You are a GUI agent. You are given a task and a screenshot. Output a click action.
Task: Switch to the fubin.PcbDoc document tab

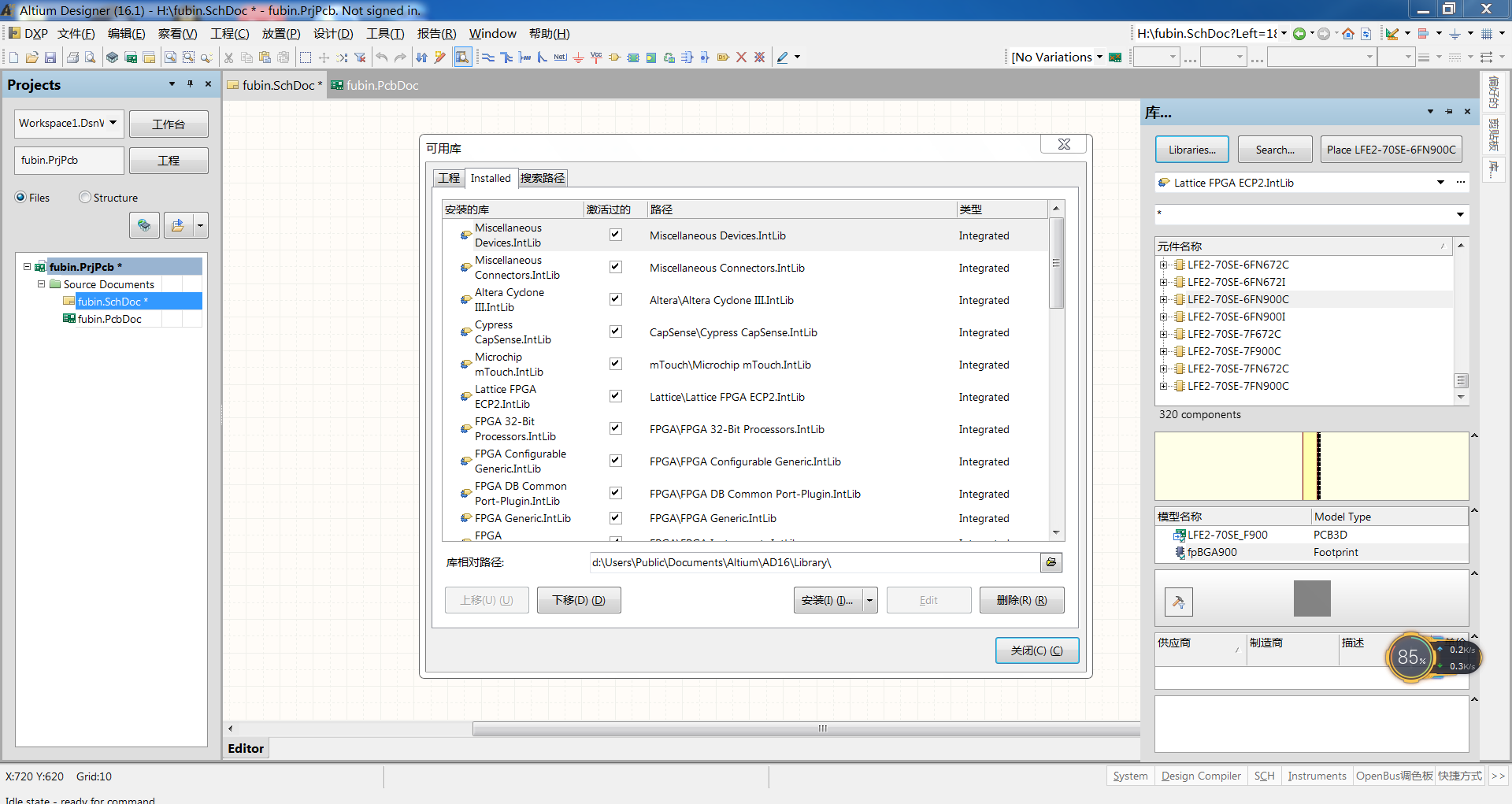[x=375, y=85]
